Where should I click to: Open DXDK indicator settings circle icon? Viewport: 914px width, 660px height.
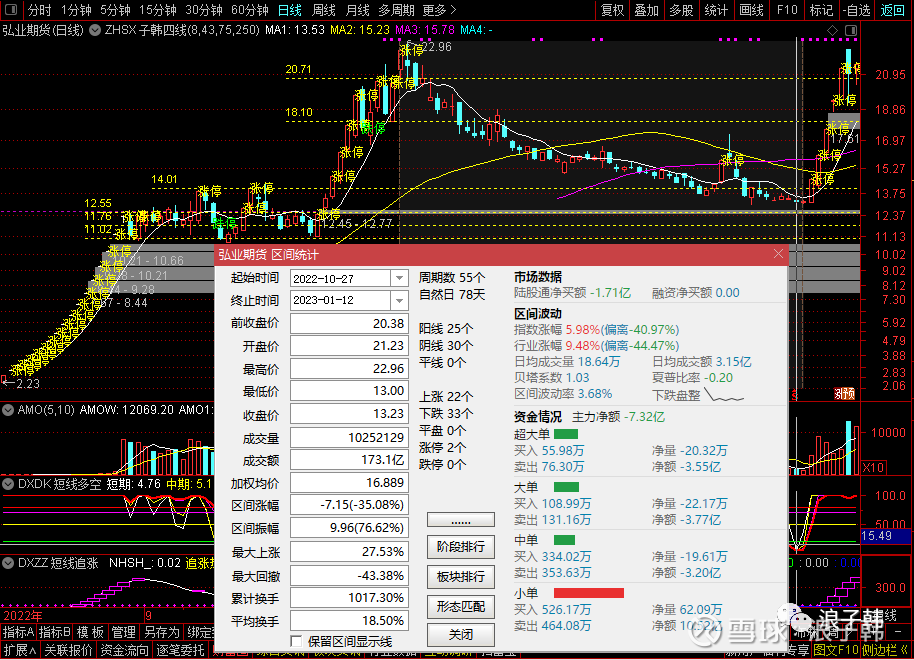(x=8, y=484)
